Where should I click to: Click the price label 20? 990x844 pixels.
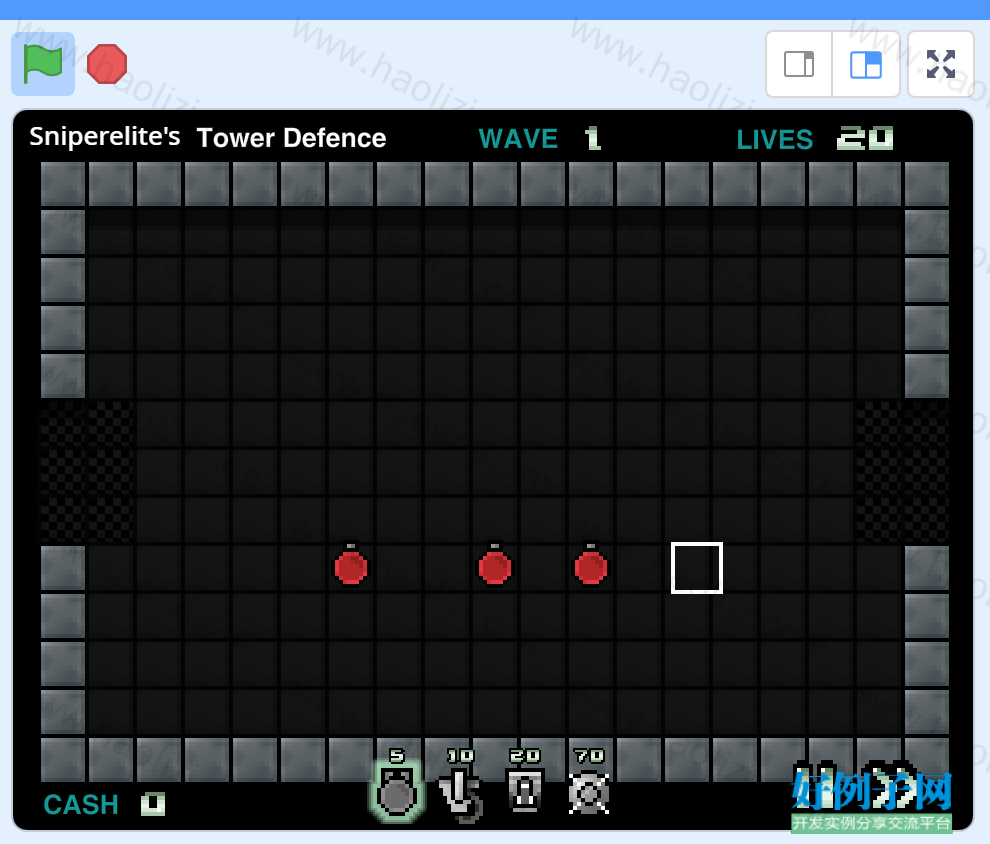tap(525, 756)
